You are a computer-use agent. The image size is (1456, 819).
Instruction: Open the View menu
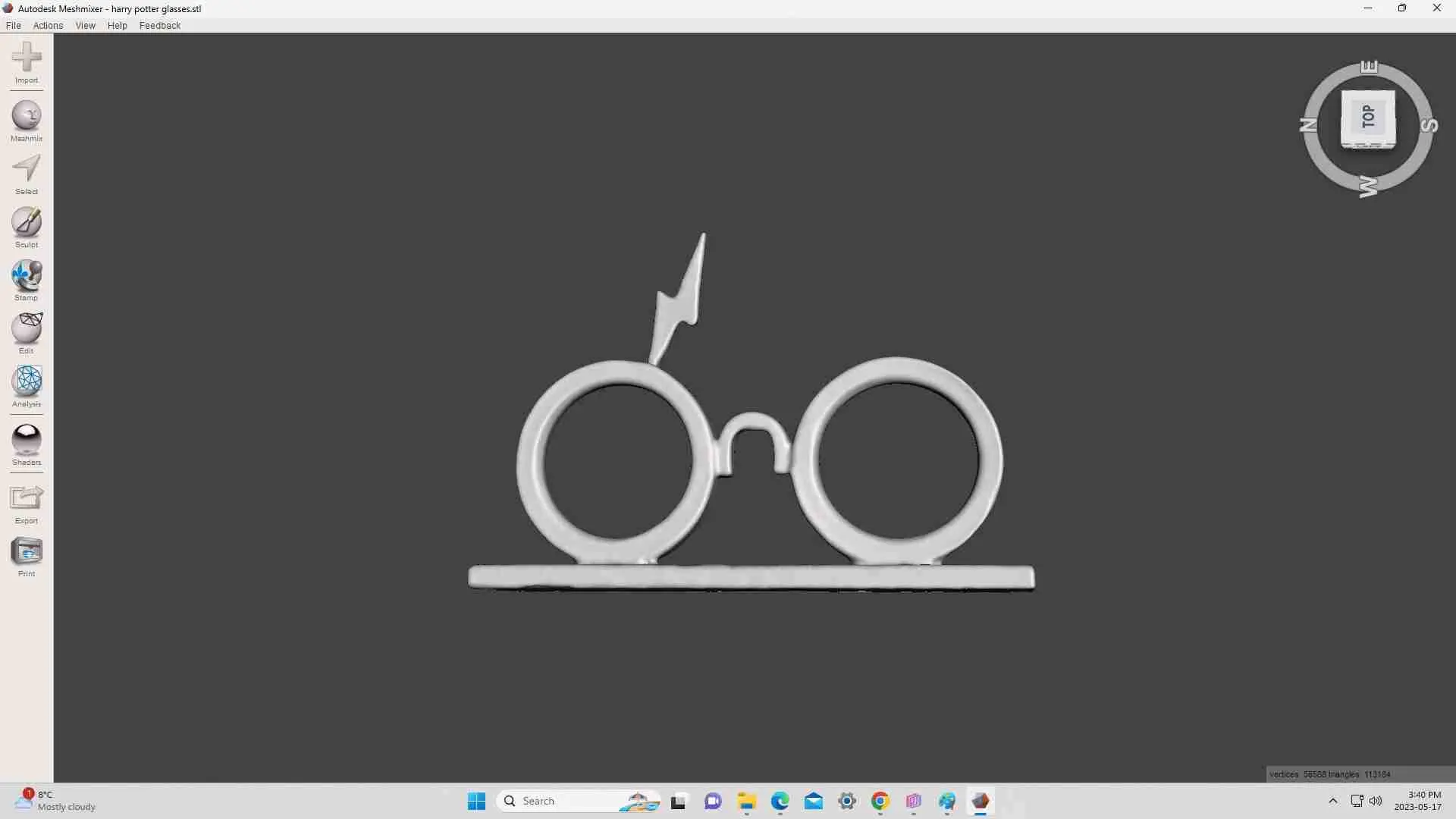pyautogui.click(x=86, y=25)
